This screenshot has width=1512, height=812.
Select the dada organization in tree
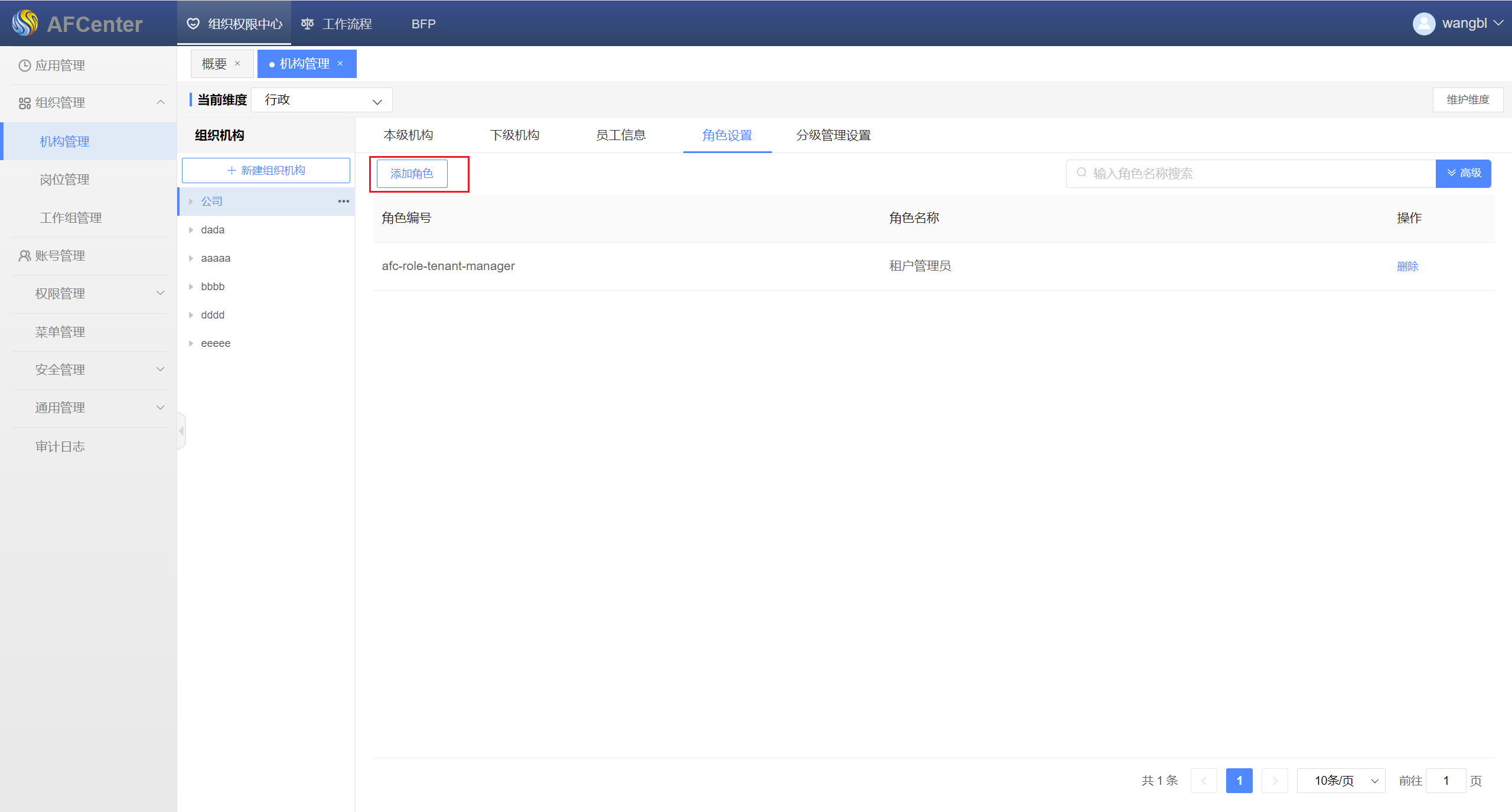pos(266,230)
